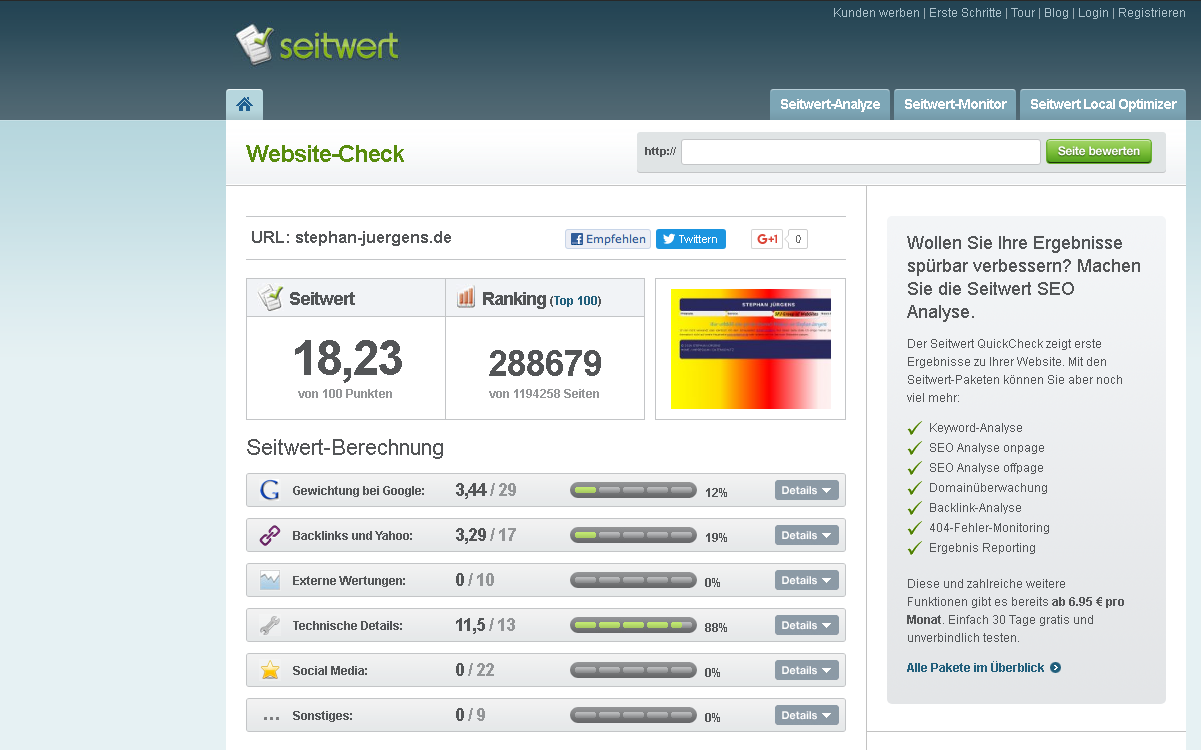Click the SEO Analyse onpage item

point(986,448)
